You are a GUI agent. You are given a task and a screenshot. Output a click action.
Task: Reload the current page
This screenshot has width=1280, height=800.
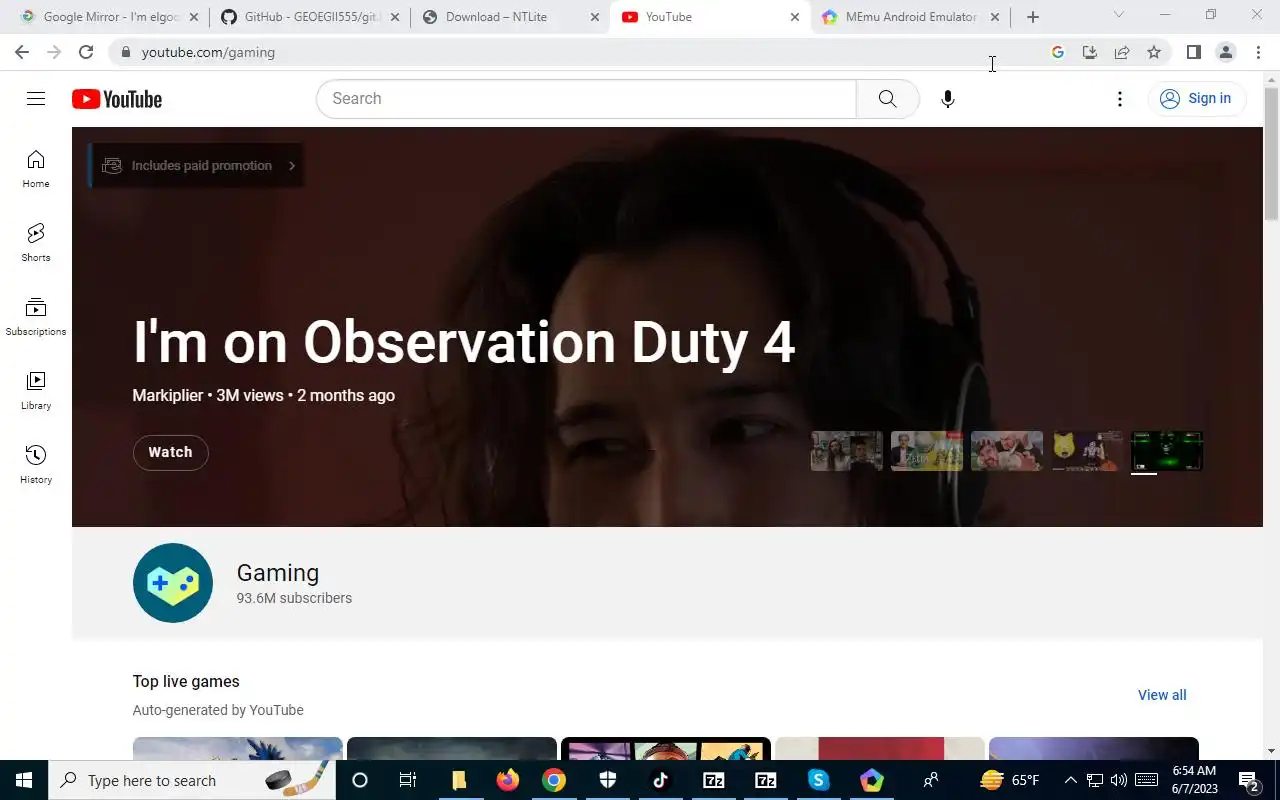pyautogui.click(x=86, y=52)
